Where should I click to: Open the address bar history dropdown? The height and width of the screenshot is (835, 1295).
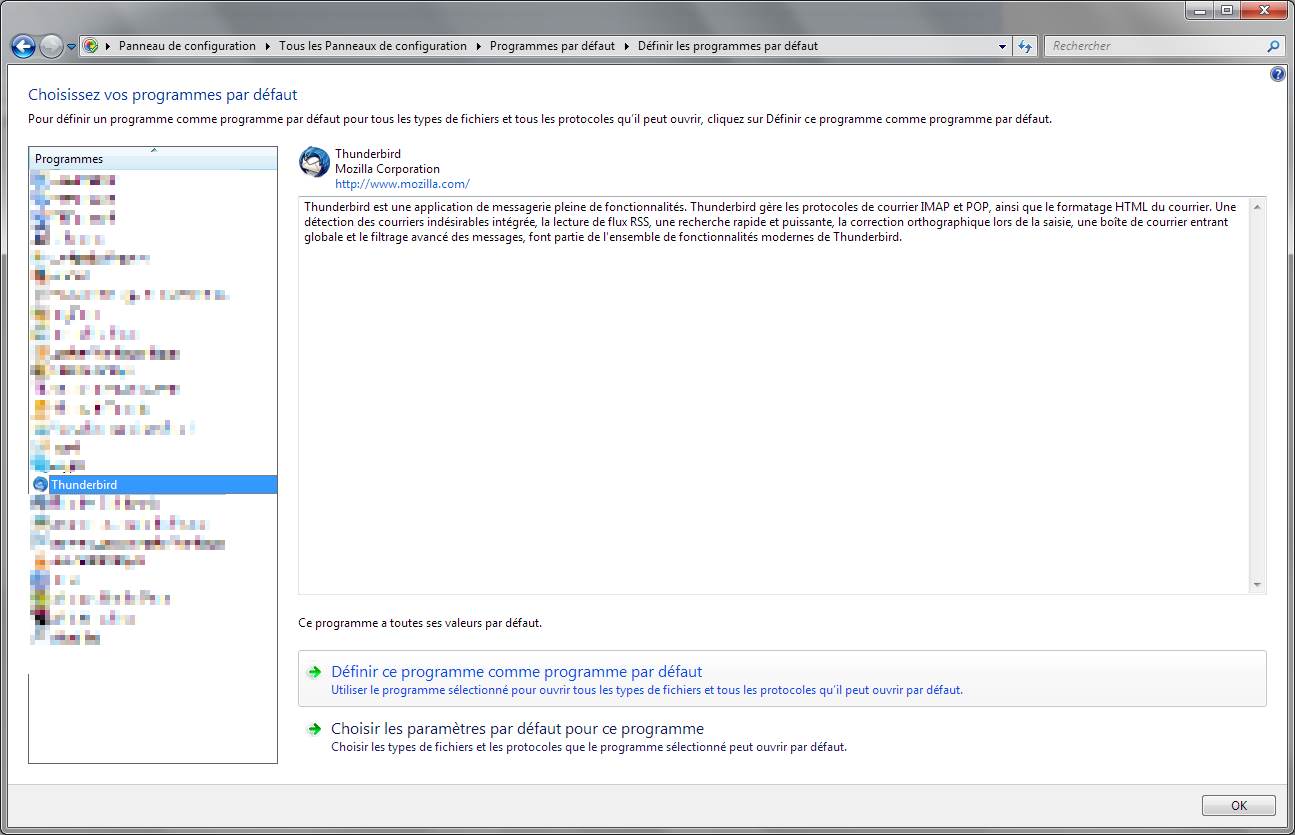[1003, 46]
